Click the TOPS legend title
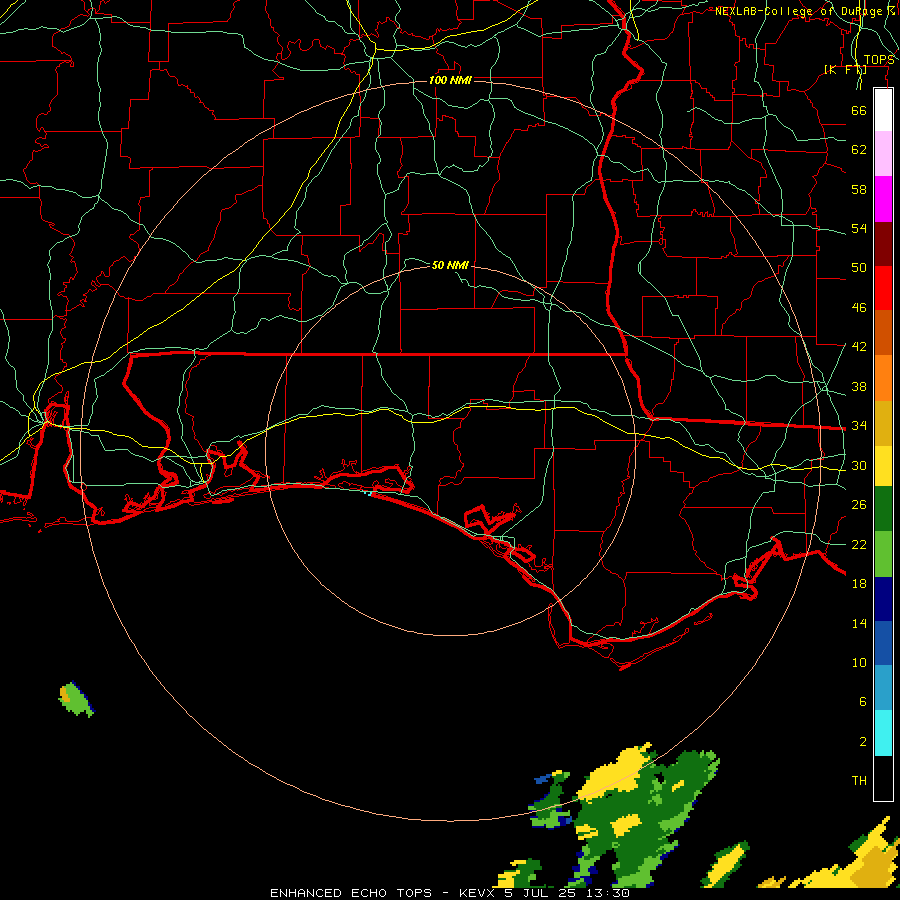Image resolution: width=900 pixels, height=900 pixels. pos(878,60)
